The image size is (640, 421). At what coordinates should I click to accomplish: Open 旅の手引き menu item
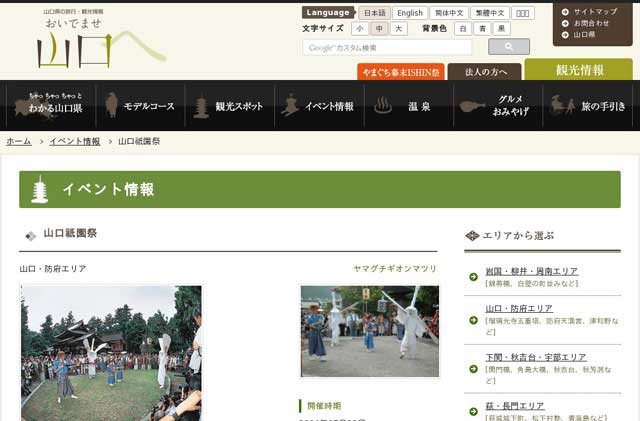[588, 106]
